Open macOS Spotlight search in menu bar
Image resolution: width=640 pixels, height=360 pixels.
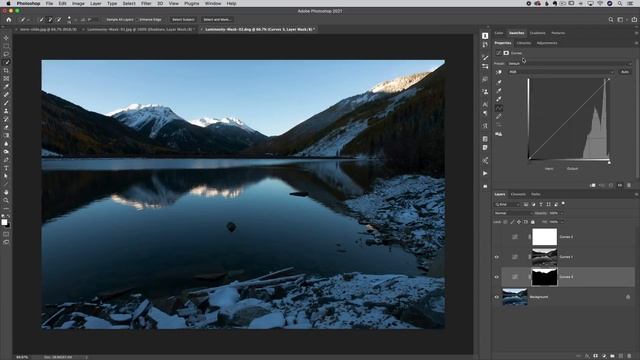pos(620,3)
